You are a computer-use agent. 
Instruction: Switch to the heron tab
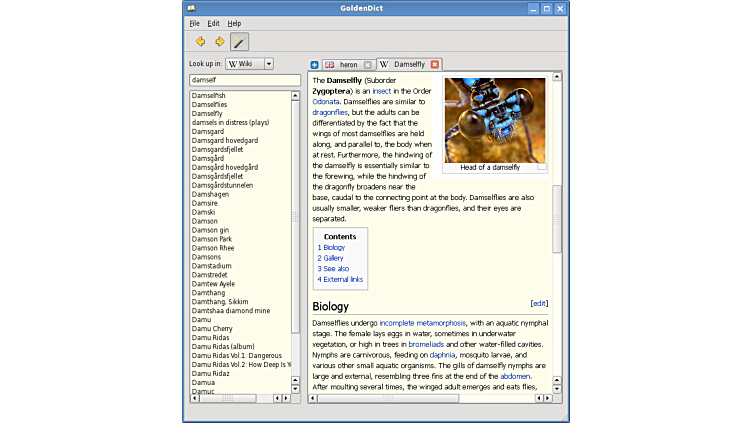pos(347,64)
